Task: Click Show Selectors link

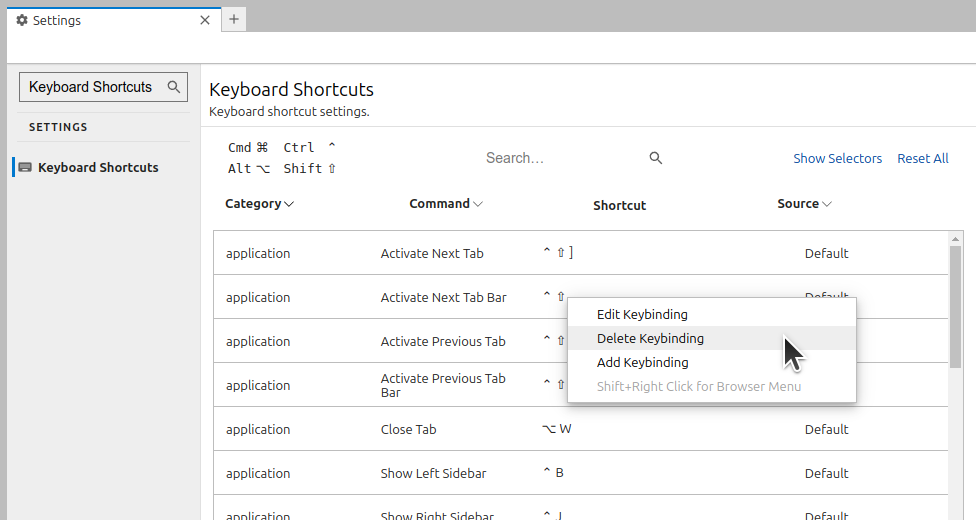Action: (x=837, y=158)
